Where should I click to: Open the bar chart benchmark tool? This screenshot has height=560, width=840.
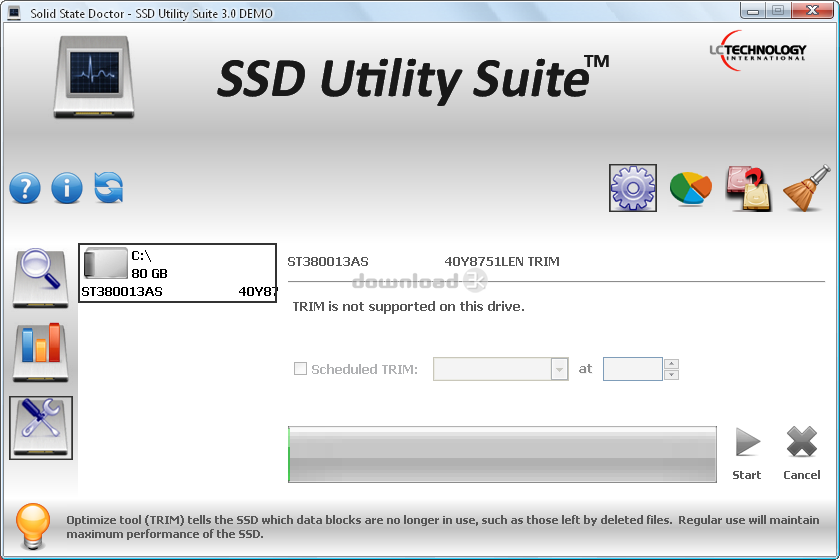tap(41, 352)
